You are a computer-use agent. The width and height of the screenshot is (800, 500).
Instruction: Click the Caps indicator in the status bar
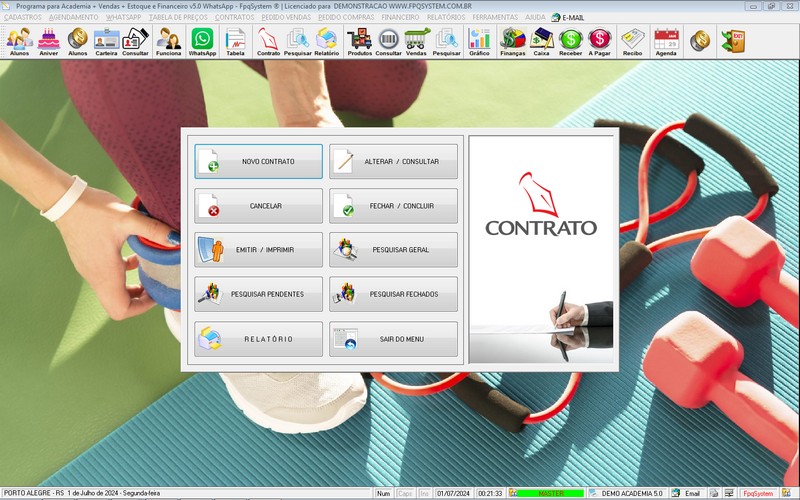tap(405, 493)
